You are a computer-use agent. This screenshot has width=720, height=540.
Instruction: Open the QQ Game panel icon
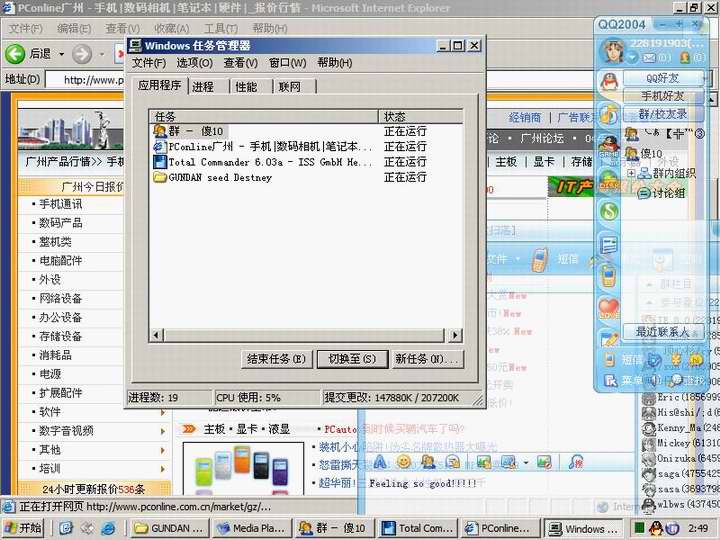click(x=609, y=146)
